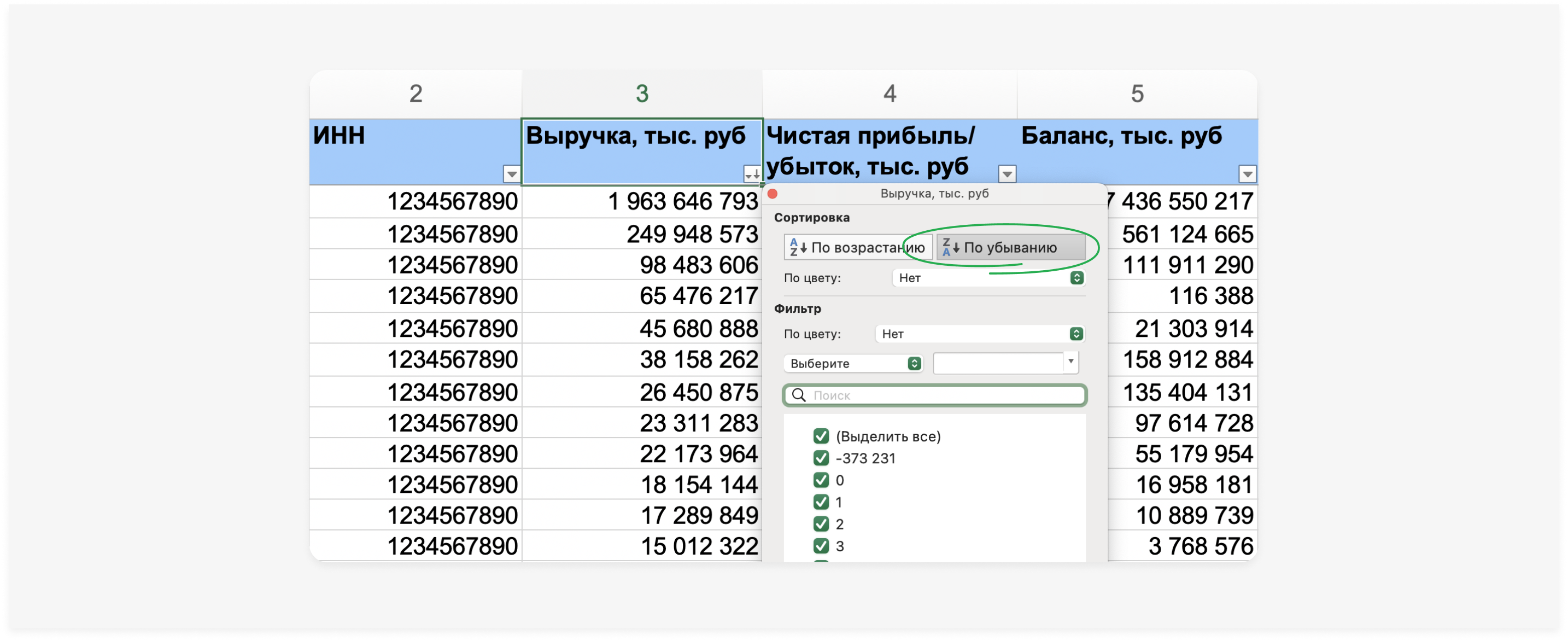Select column 4 header
Image resolution: width=1568 pixels, height=641 pixels.
890,94
